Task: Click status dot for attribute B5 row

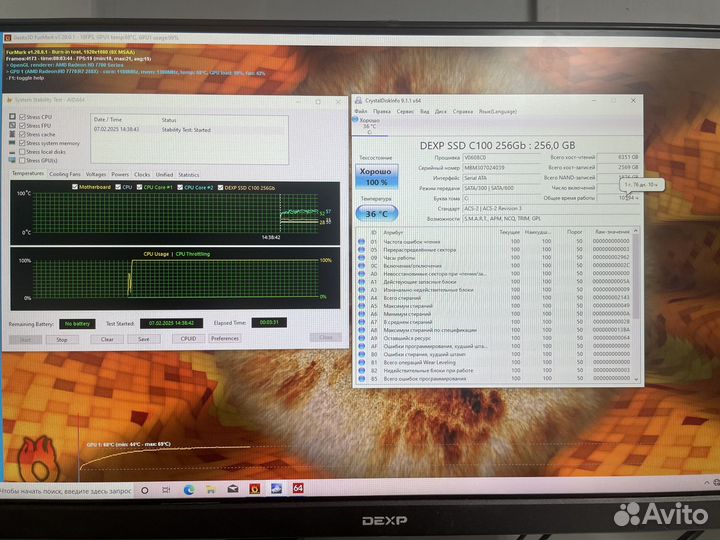Action: click(x=361, y=378)
